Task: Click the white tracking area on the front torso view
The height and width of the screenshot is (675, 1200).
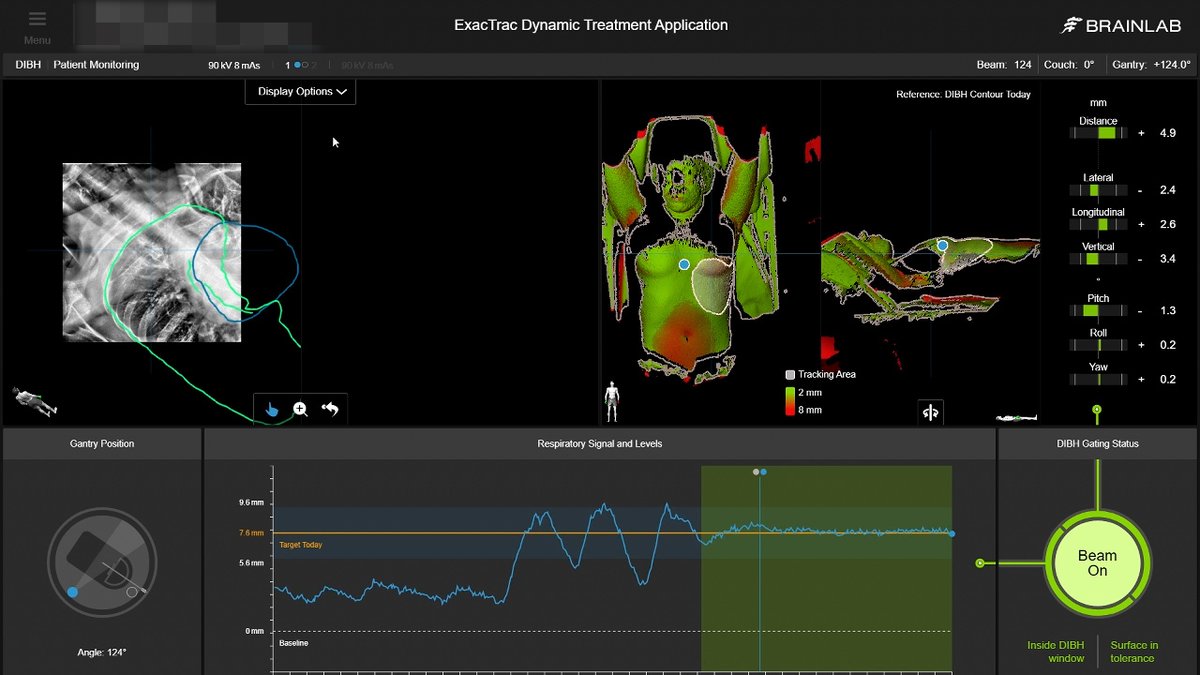Action: click(713, 287)
